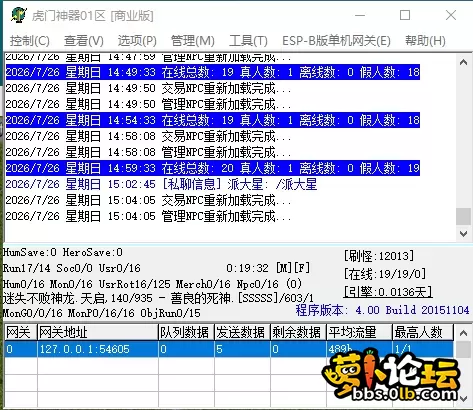Select the 14:59:33 在线总数: 20 log line
The image size is (473, 410).
click(213, 168)
